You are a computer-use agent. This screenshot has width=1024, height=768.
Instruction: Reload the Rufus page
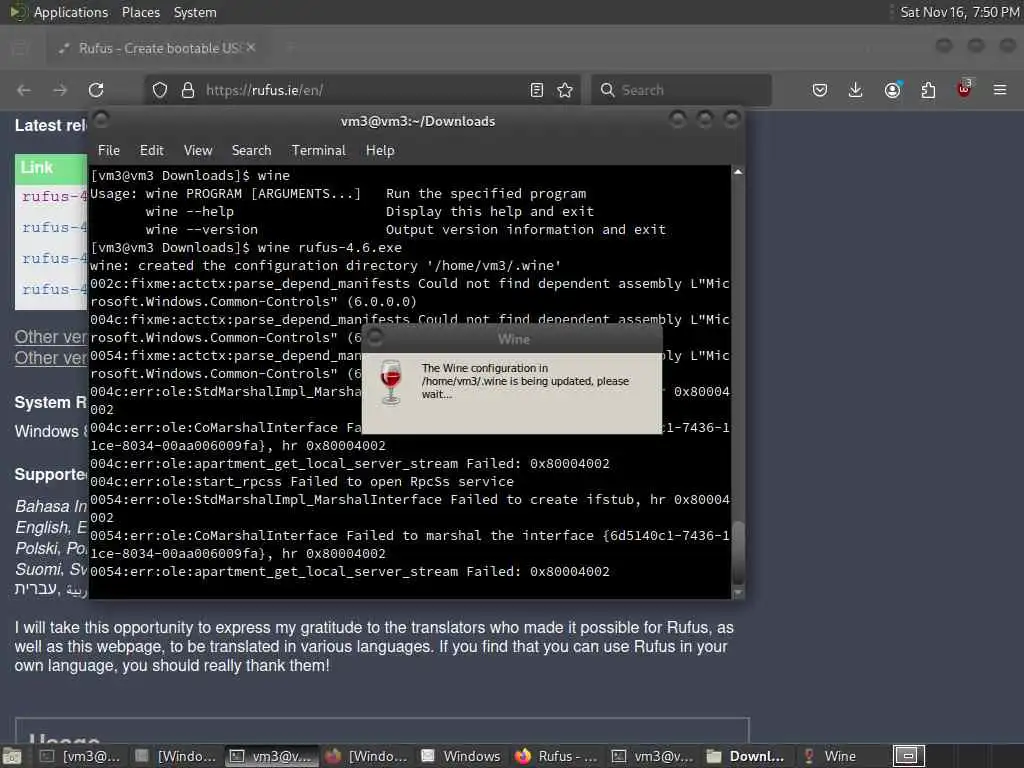96,90
